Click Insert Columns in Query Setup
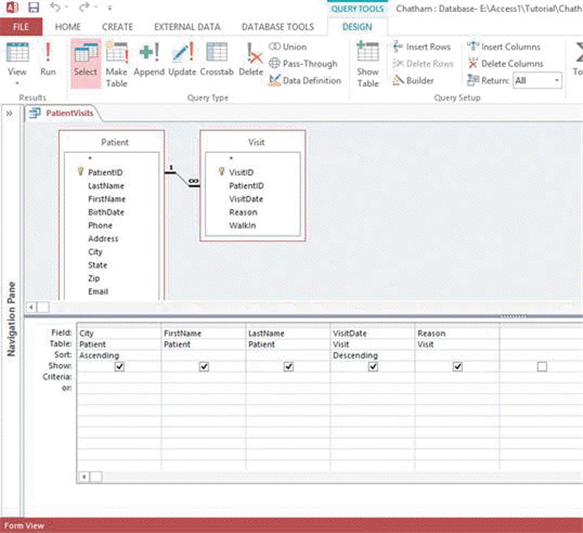Screen dimensions: 583x533 (x=504, y=47)
